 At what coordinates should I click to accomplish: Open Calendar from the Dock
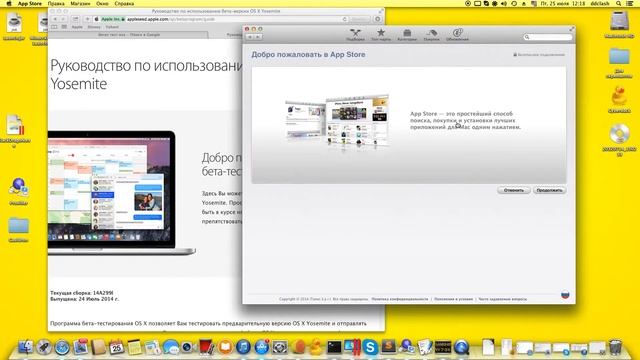(116, 347)
